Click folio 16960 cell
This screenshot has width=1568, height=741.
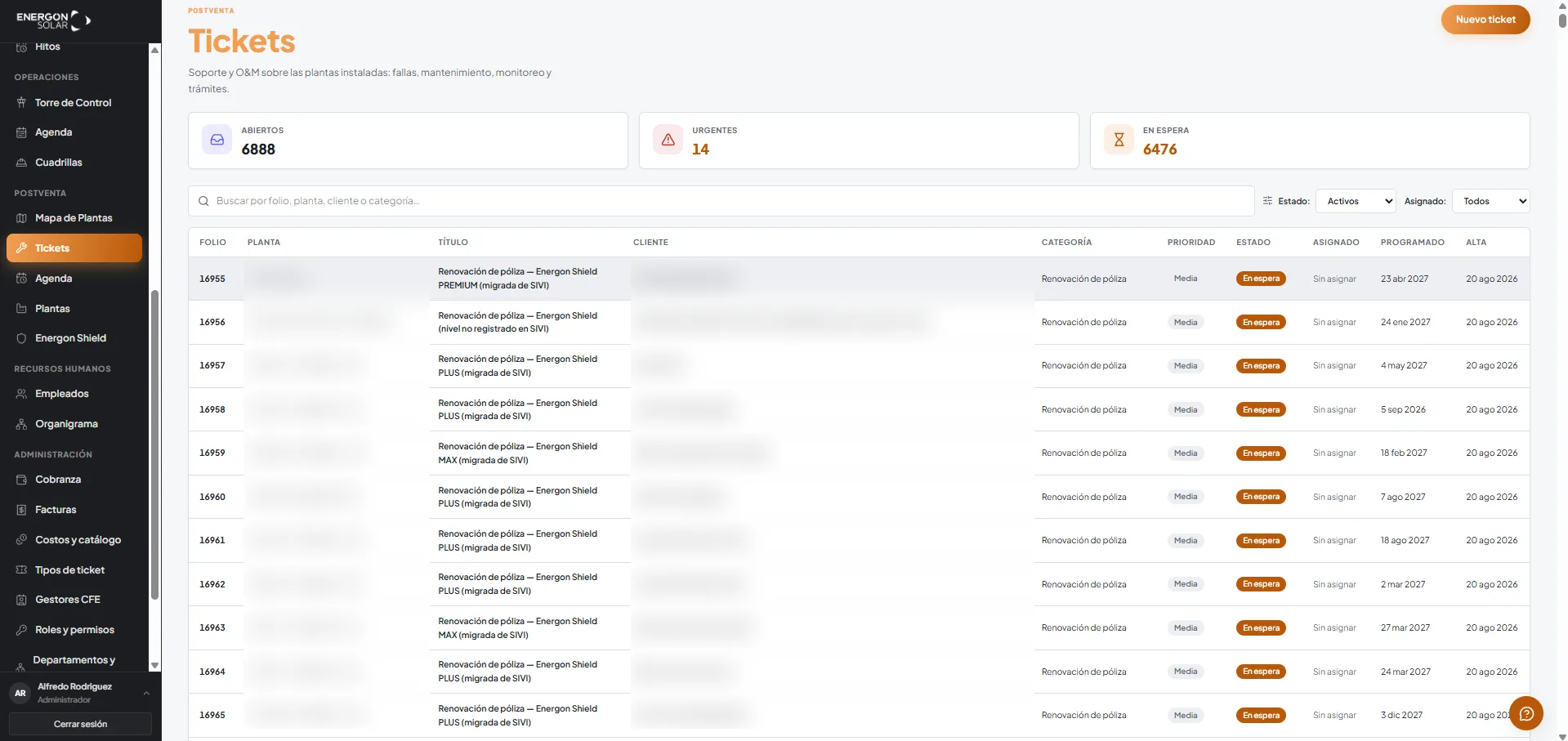(212, 497)
